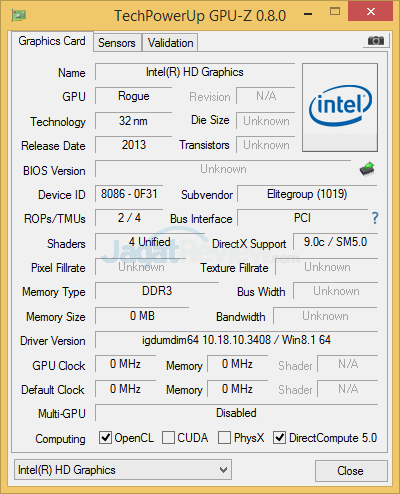The image size is (400, 494).
Task: Toggle the DirectCompute 5.0 checkbox
Action: (279, 437)
